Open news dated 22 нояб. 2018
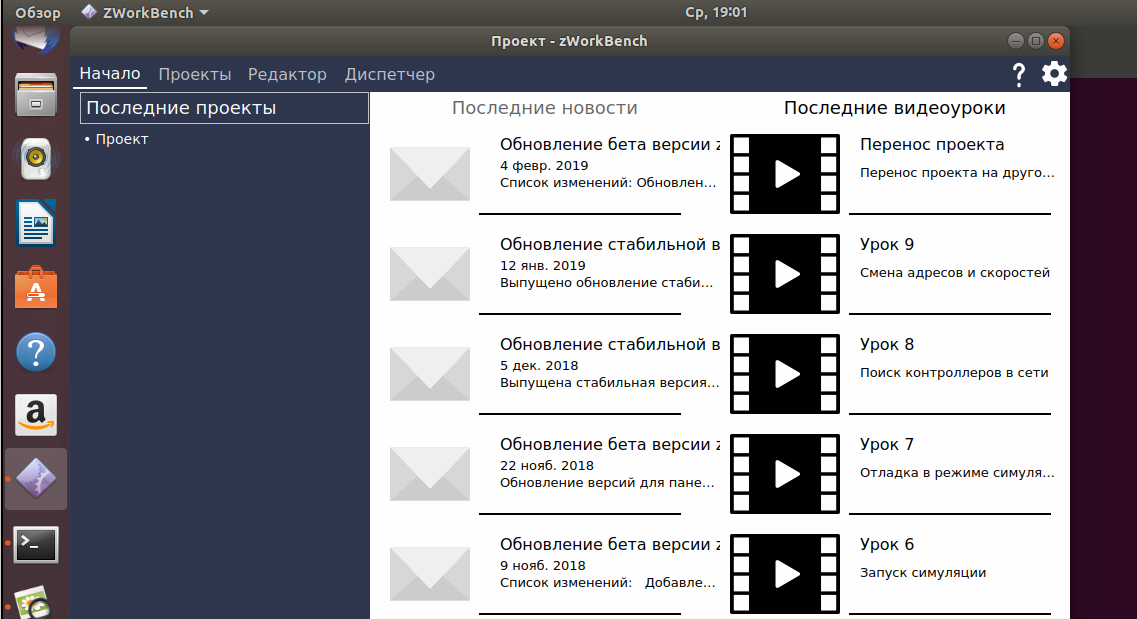Screen dimensions: 1137x619 pyautogui.click(x=608, y=465)
